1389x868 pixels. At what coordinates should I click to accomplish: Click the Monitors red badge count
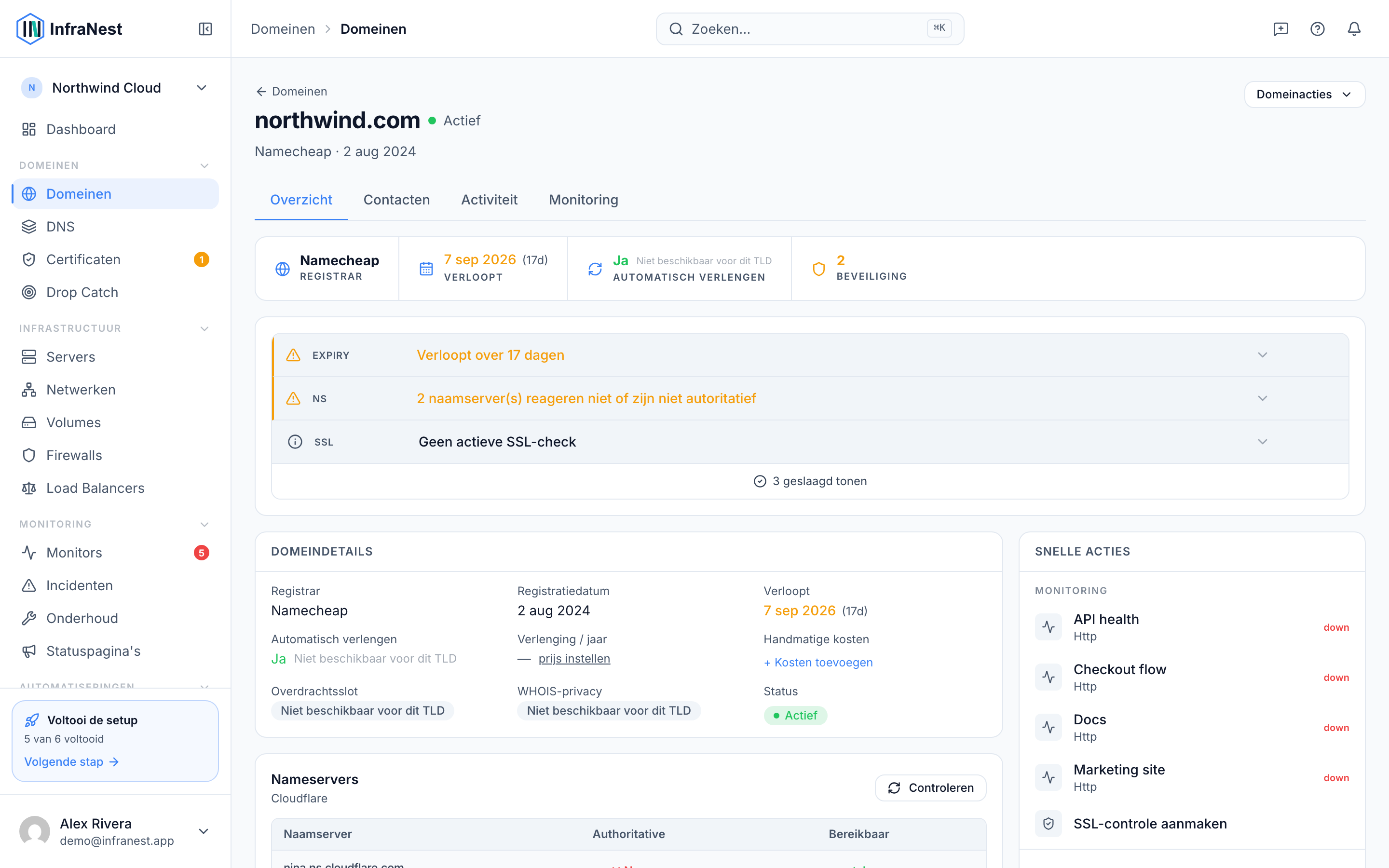point(202,553)
